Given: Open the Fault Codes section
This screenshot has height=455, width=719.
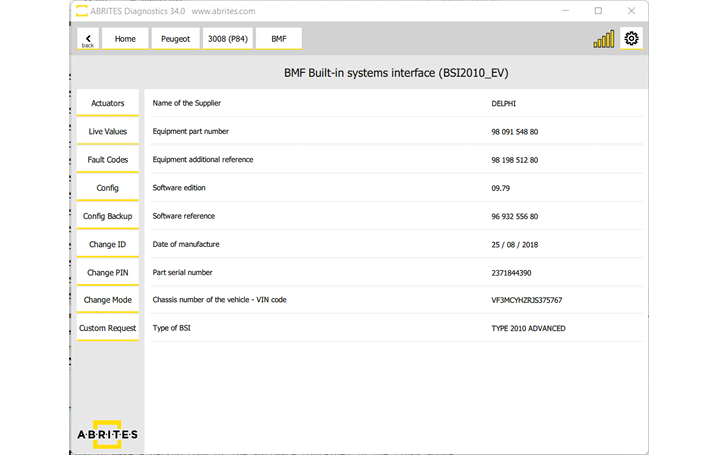Looking at the screenshot, I should click(108, 160).
